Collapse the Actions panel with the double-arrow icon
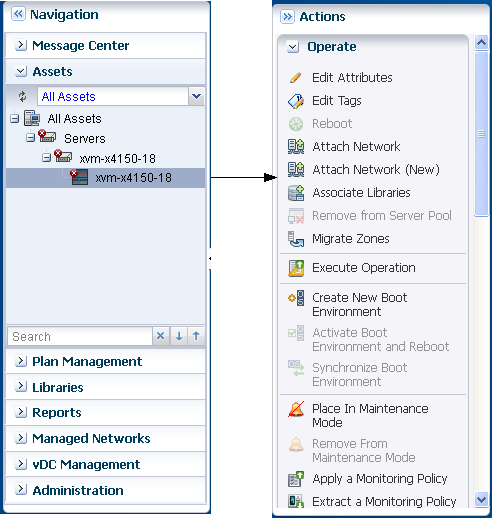 point(287,16)
